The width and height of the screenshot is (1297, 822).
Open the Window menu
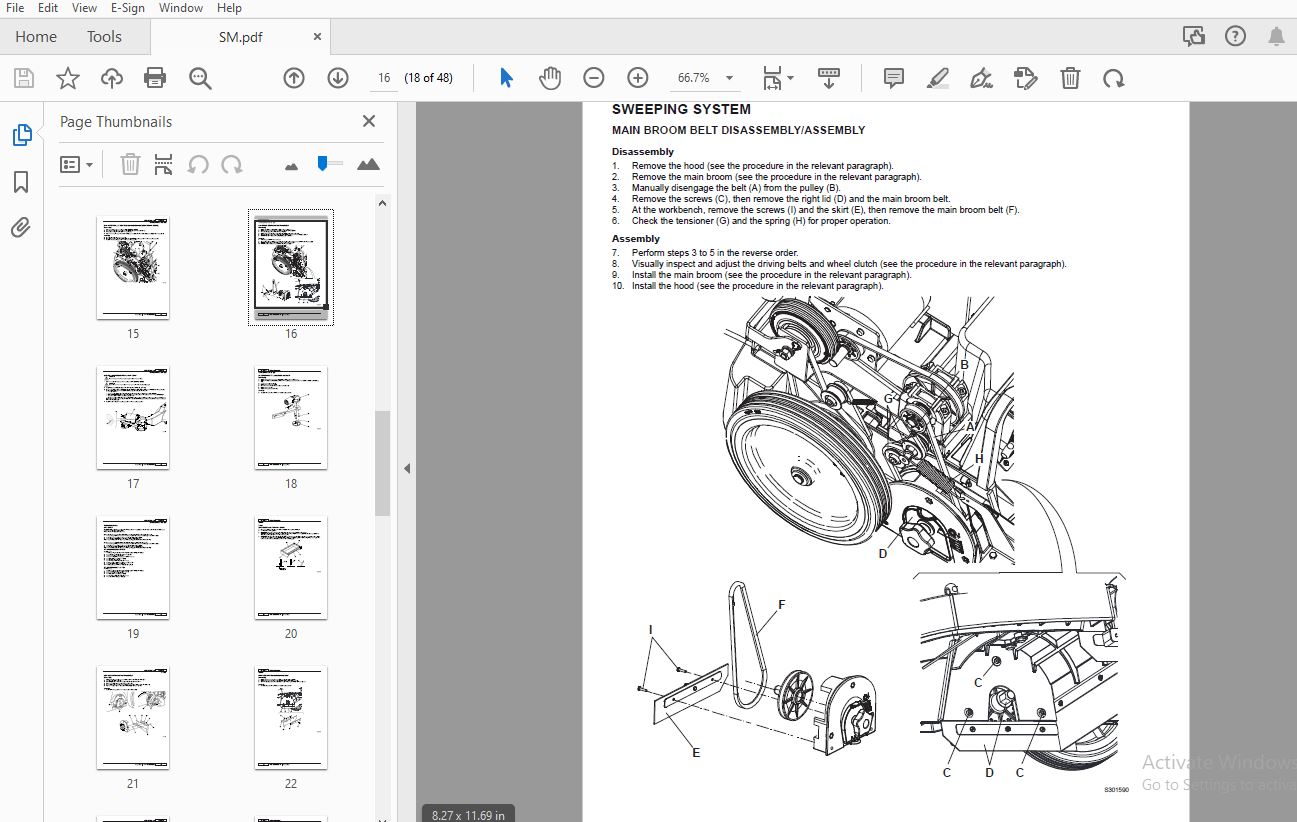[x=181, y=8]
